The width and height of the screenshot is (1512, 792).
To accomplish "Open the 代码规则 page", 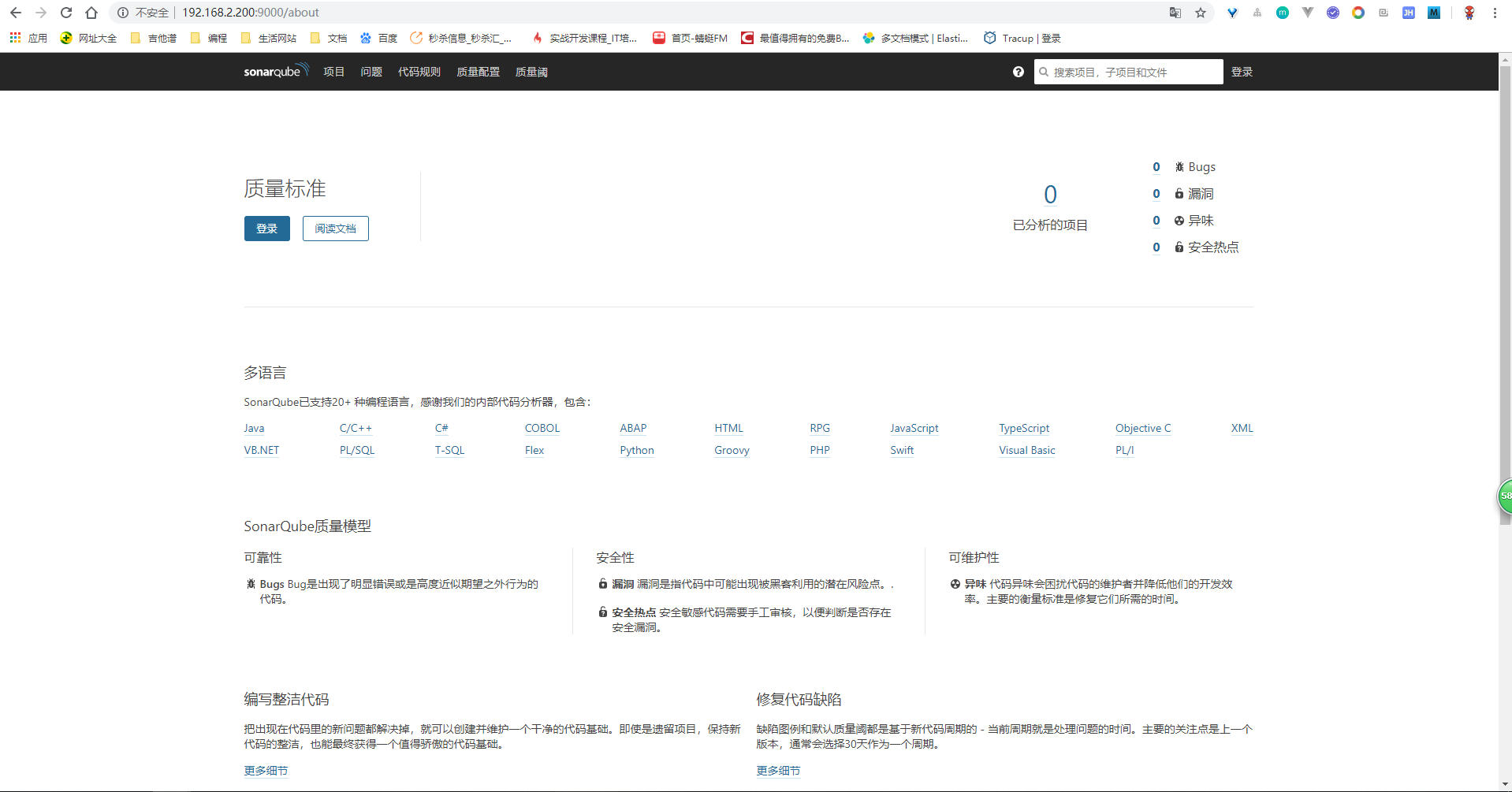I will point(419,72).
